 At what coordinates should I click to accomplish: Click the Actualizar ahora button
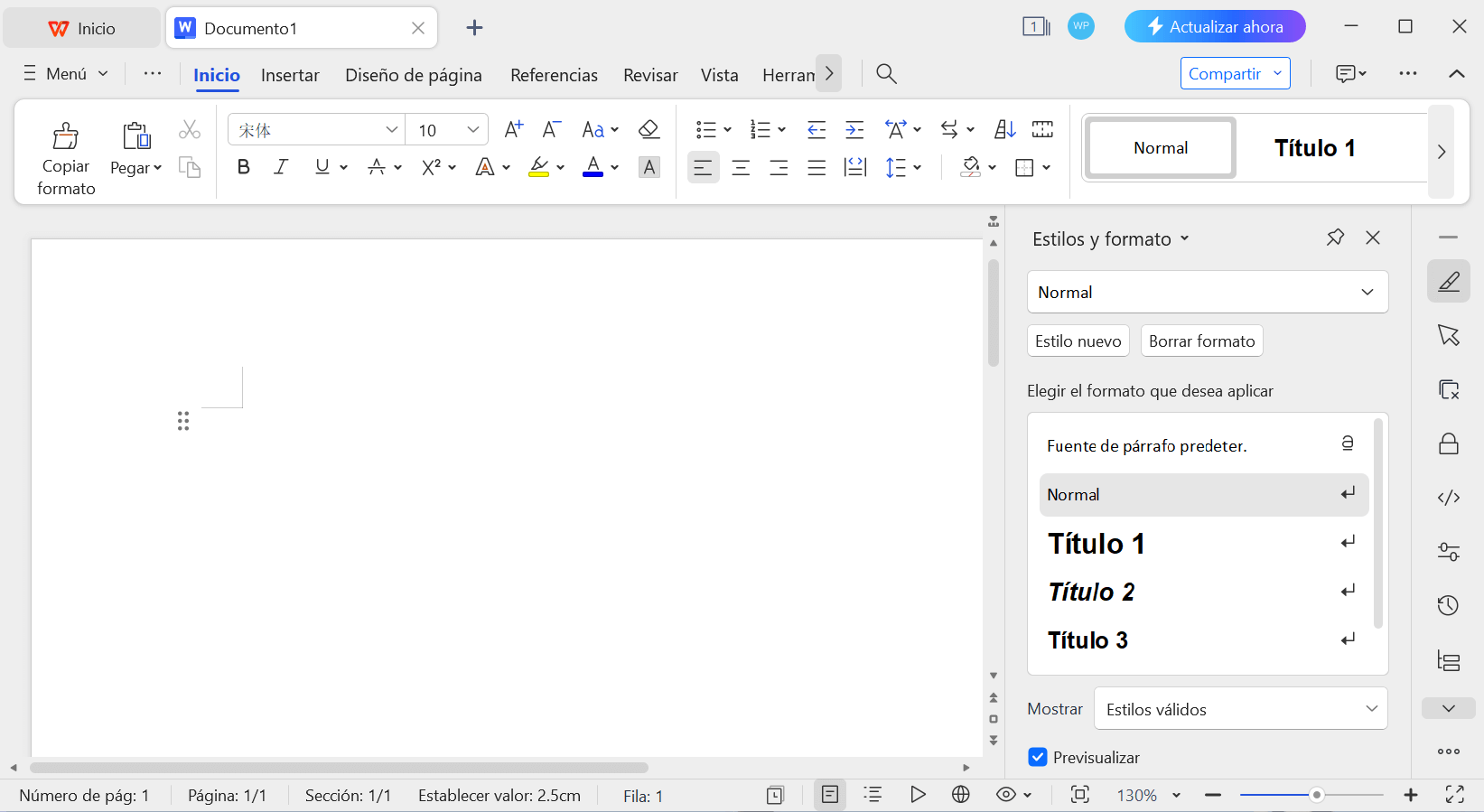point(1215,26)
